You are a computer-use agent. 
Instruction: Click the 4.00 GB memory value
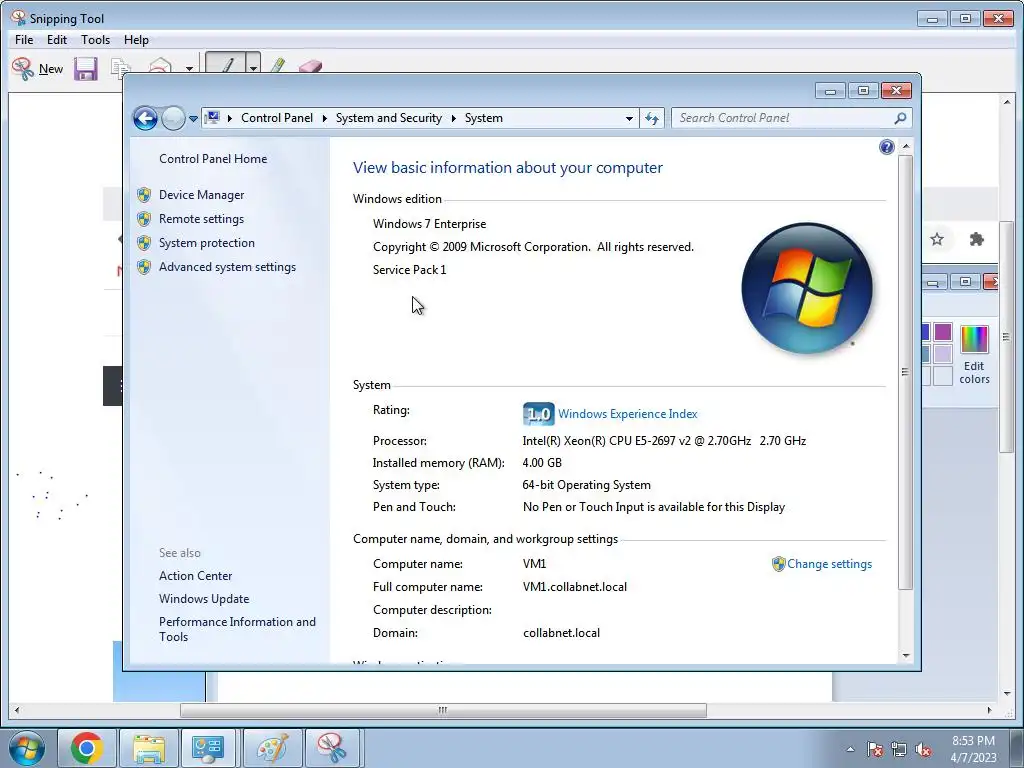pyautogui.click(x=542, y=463)
